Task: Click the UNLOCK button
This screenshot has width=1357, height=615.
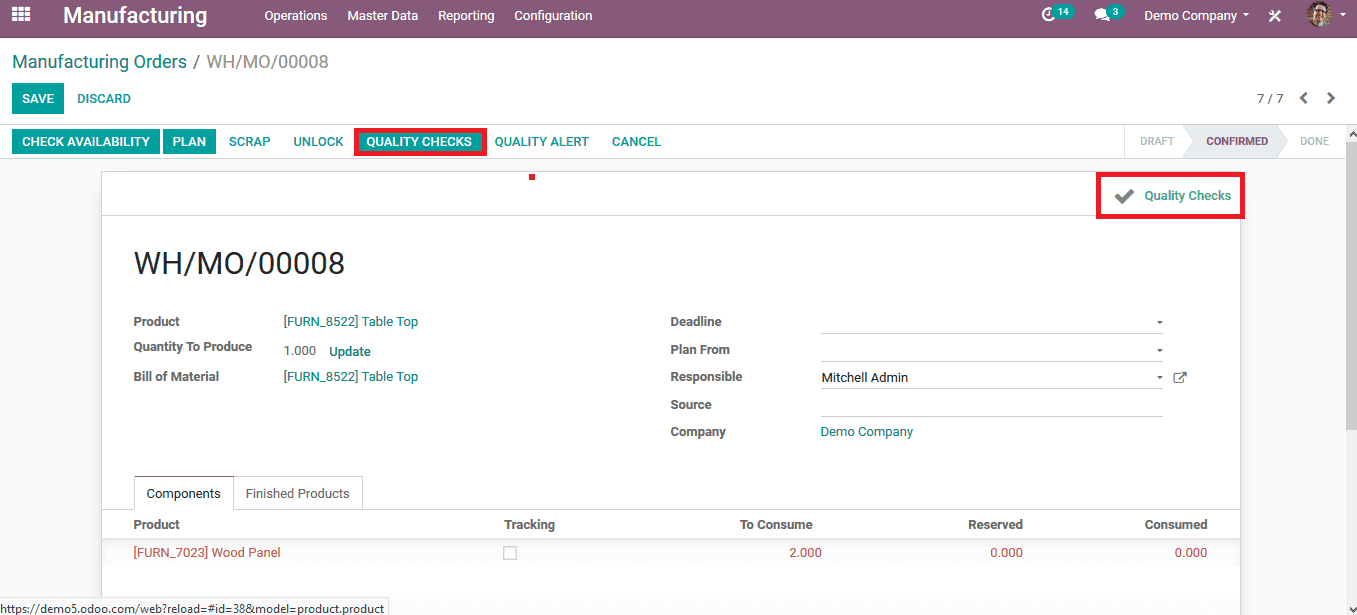Action: [x=318, y=142]
